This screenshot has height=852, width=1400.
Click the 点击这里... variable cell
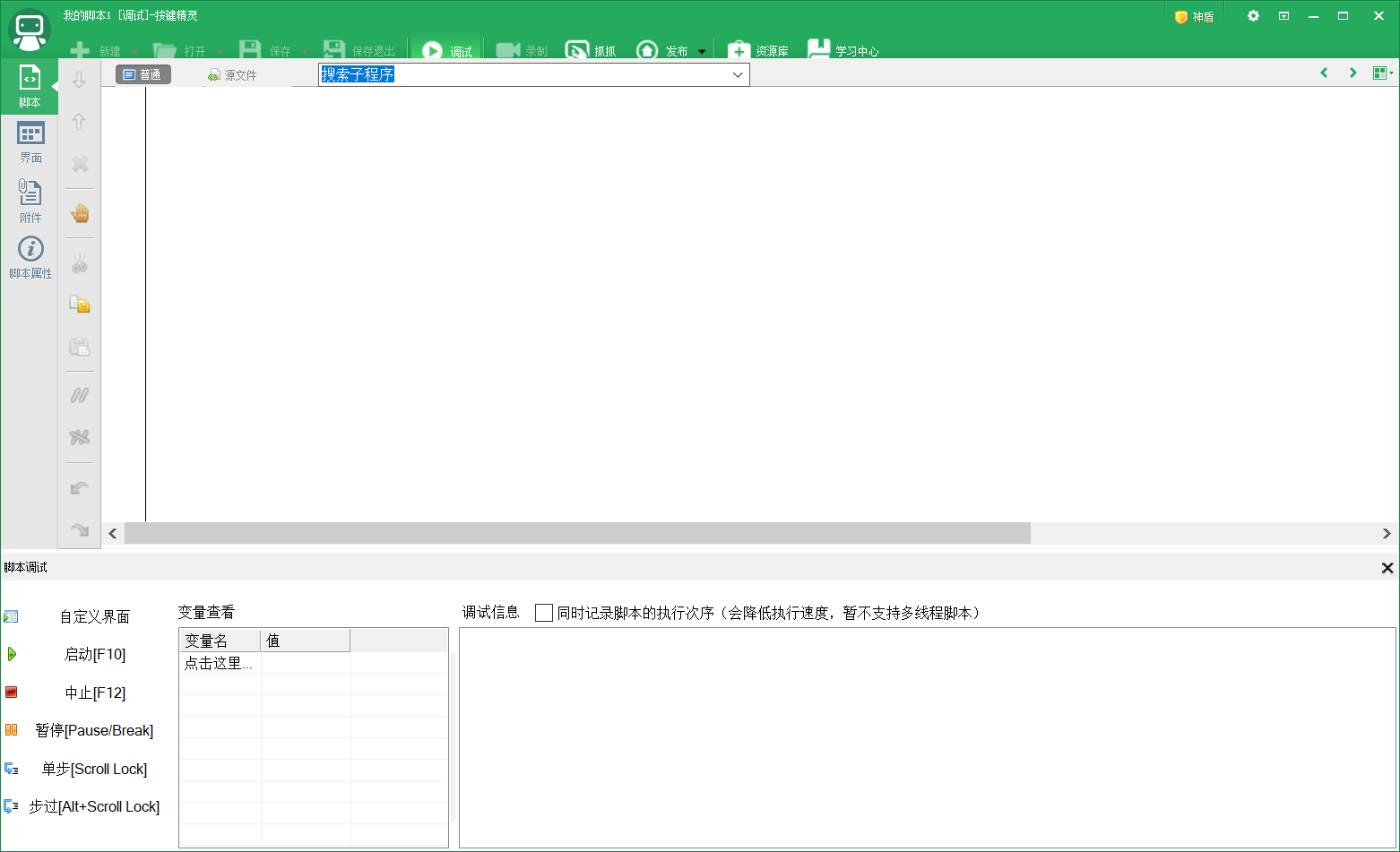(220, 663)
